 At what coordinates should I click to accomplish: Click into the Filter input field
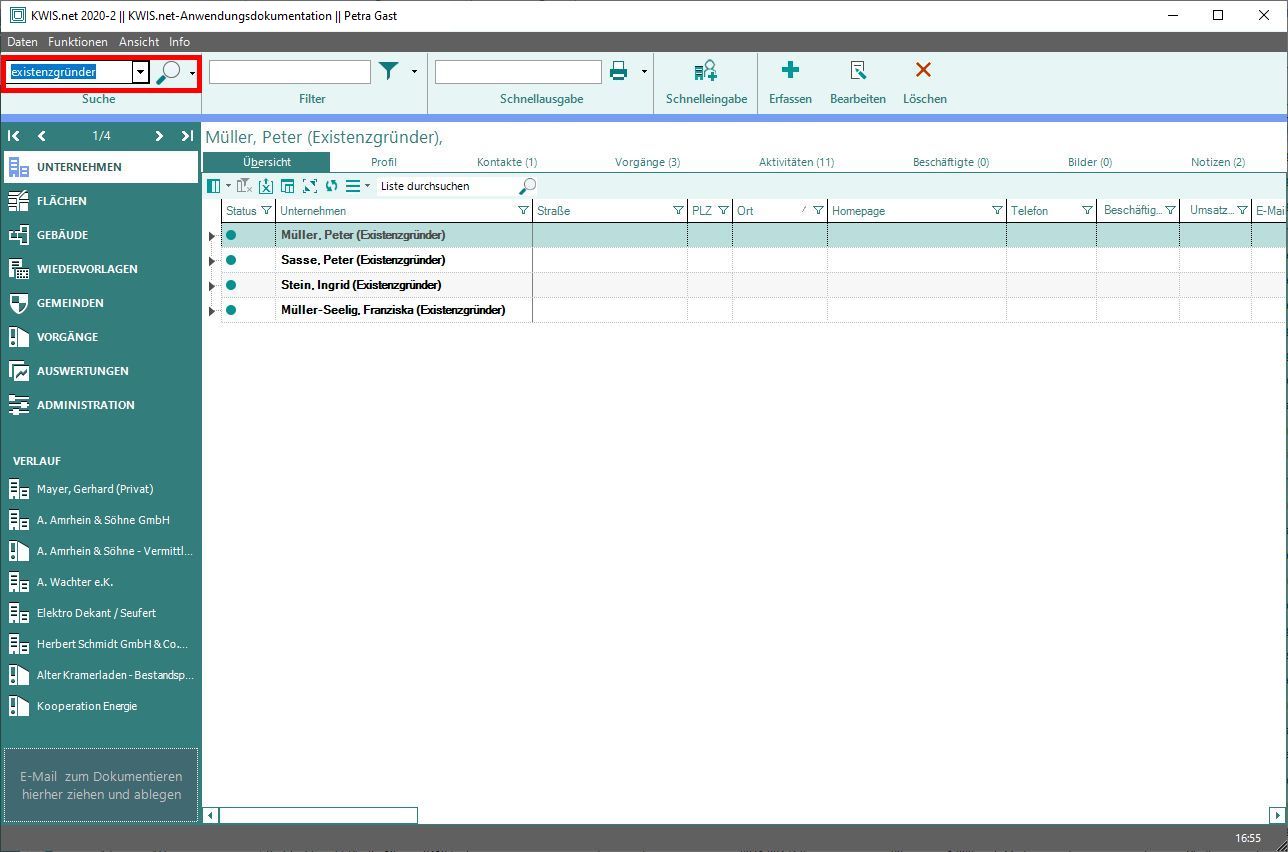[290, 72]
